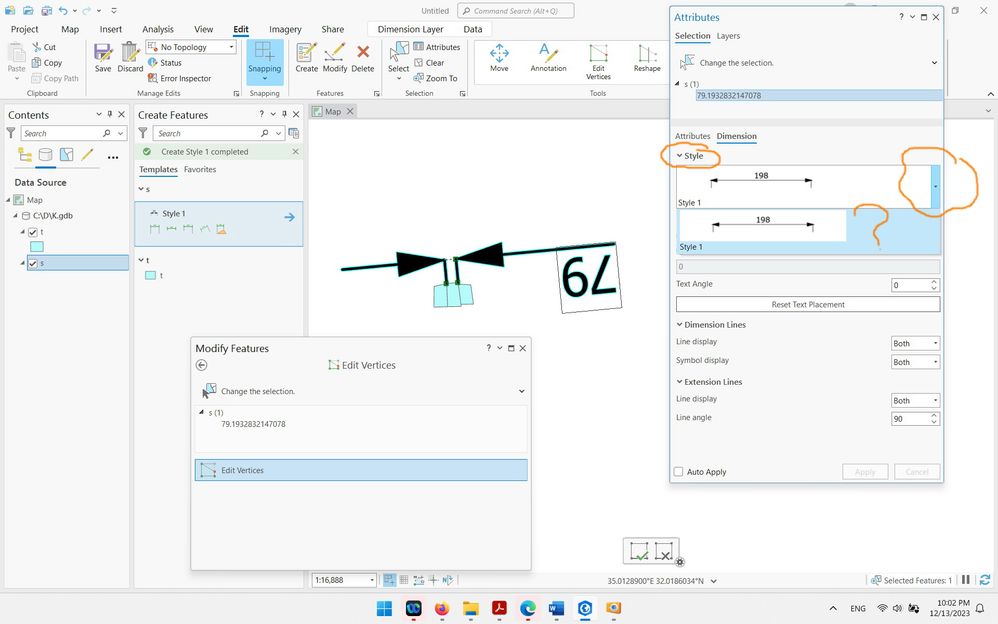Click the Undo icon in quick access
998x624 pixels.
[63, 11]
